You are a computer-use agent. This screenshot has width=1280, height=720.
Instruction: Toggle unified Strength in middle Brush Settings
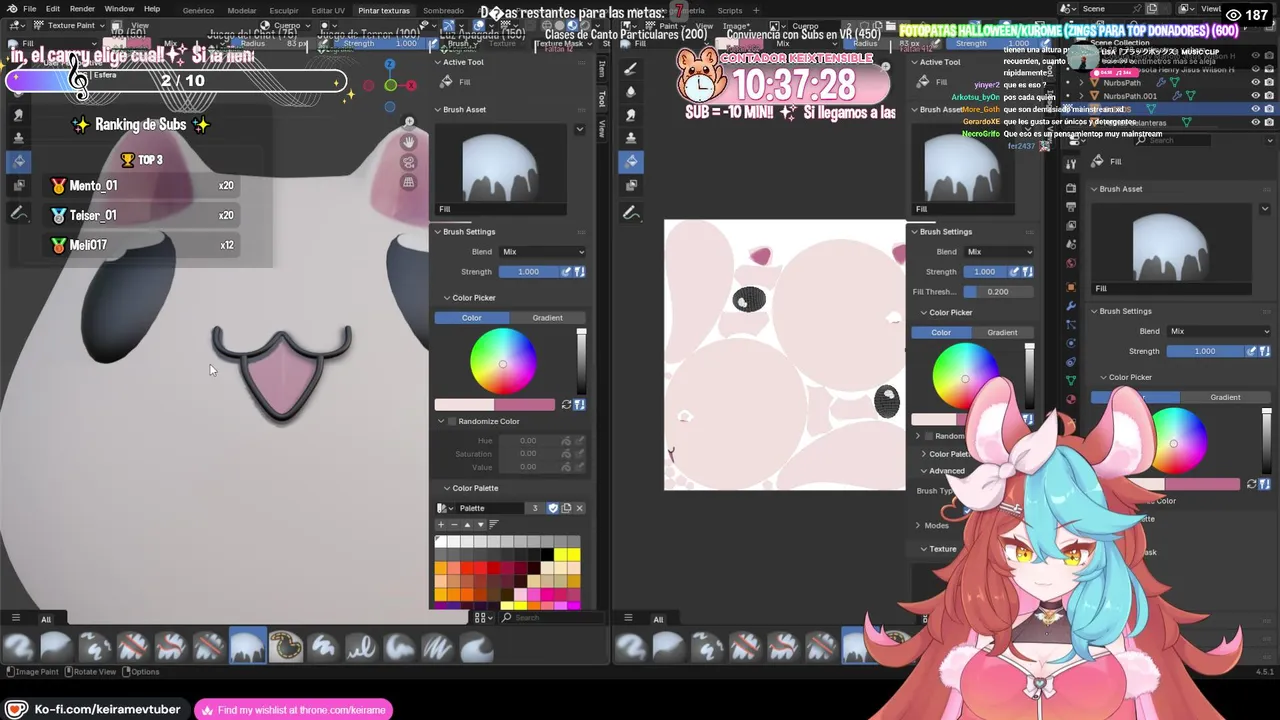pos(1027,272)
